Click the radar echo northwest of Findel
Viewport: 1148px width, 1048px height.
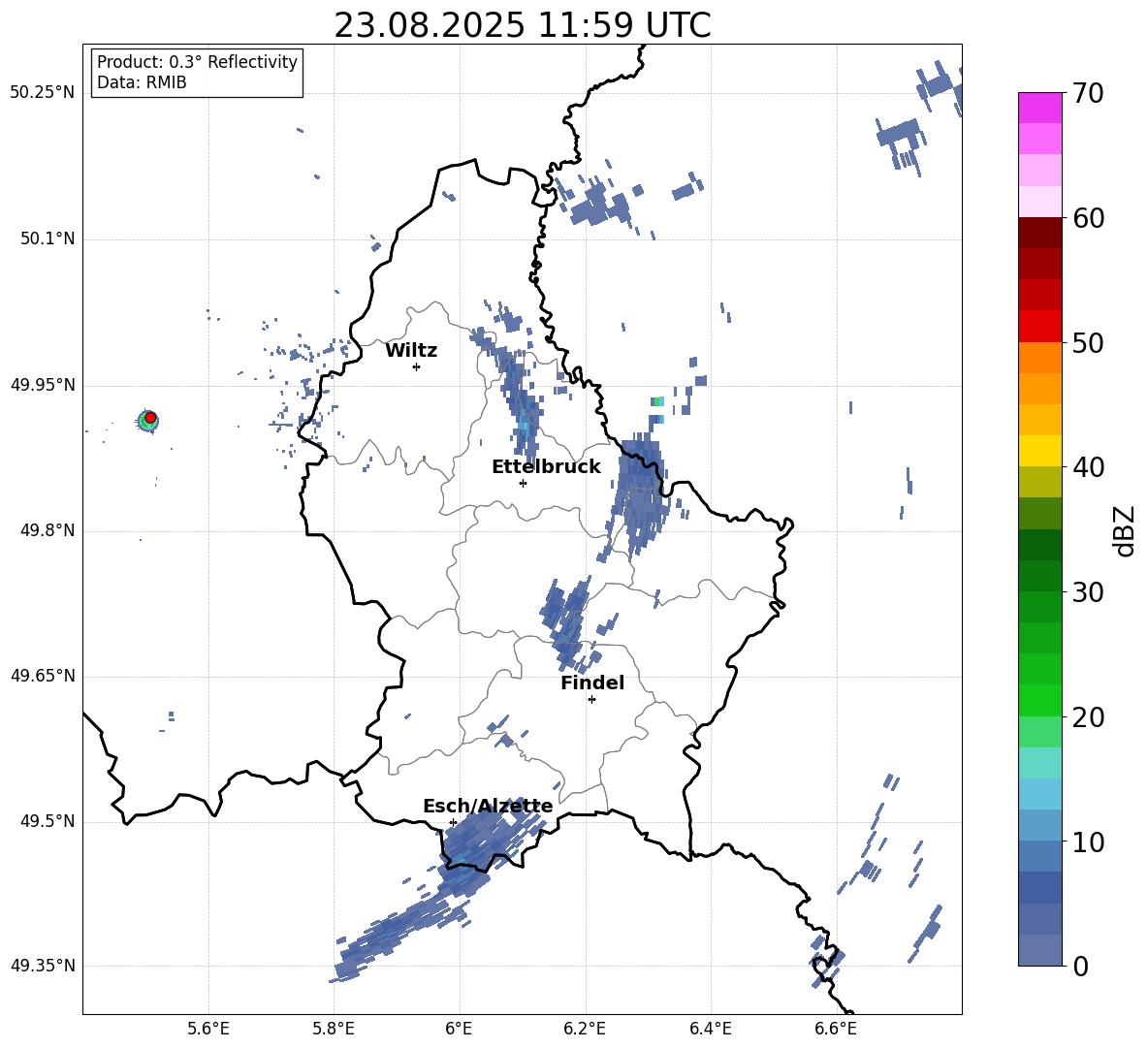(x=567, y=622)
